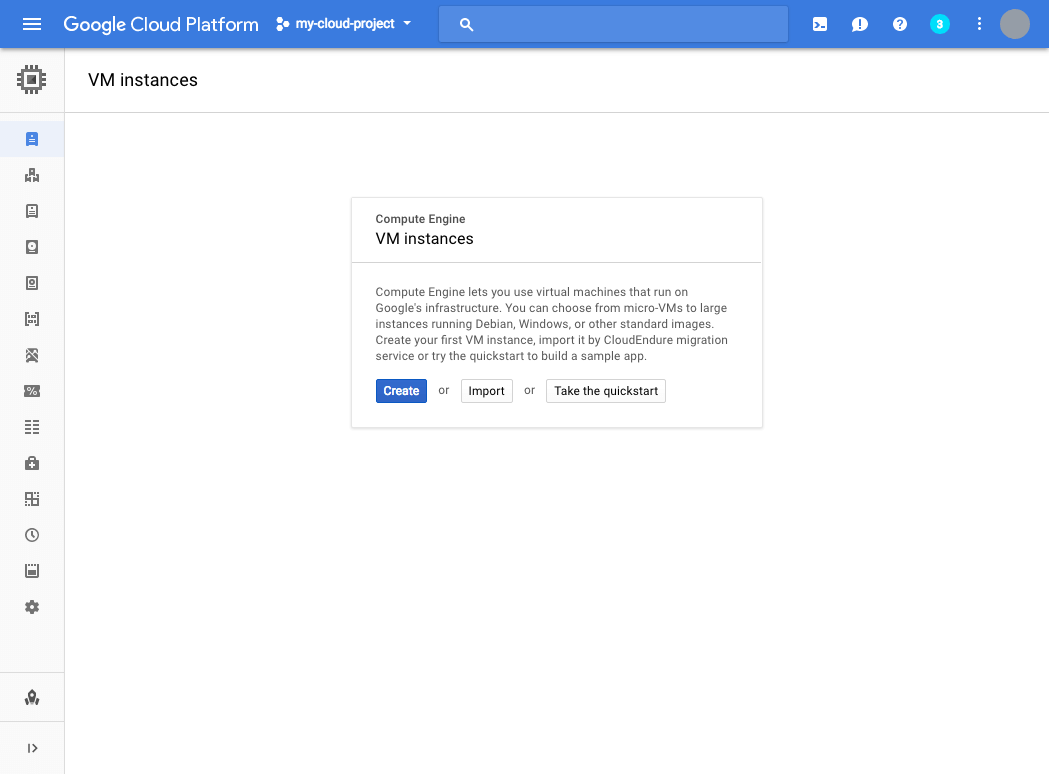Focus the top search input field
This screenshot has height=774, width=1049.
click(x=613, y=24)
